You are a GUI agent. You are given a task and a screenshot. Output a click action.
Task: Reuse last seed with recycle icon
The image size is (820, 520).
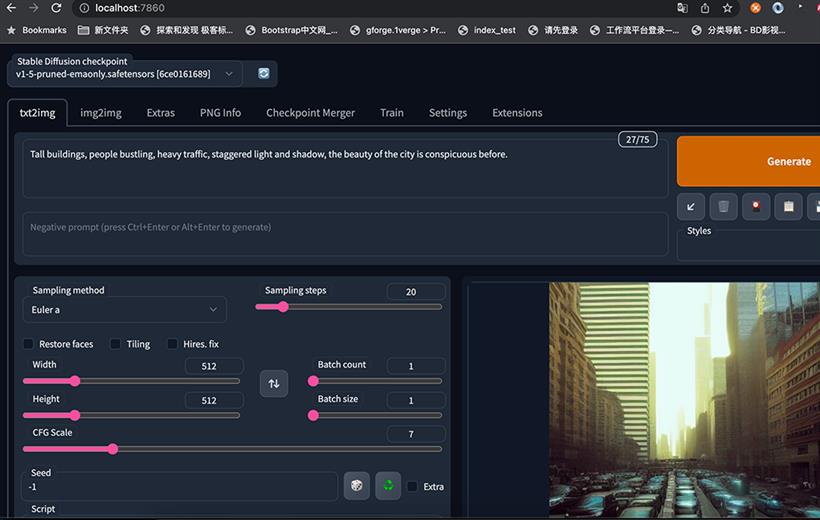click(388, 486)
